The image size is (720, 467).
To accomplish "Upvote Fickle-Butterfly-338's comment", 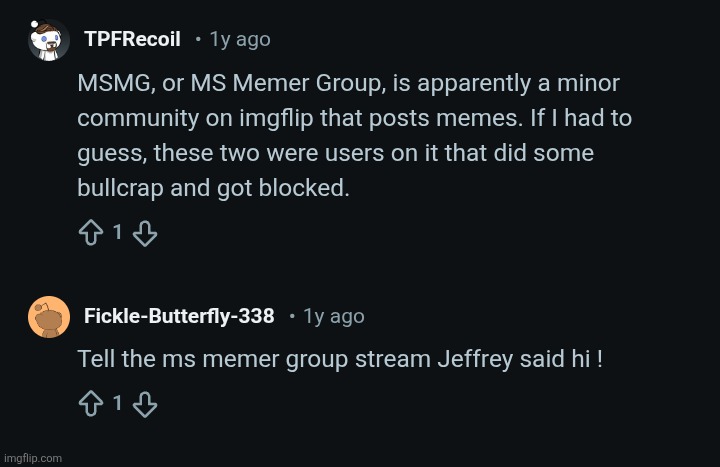I will [89, 404].
